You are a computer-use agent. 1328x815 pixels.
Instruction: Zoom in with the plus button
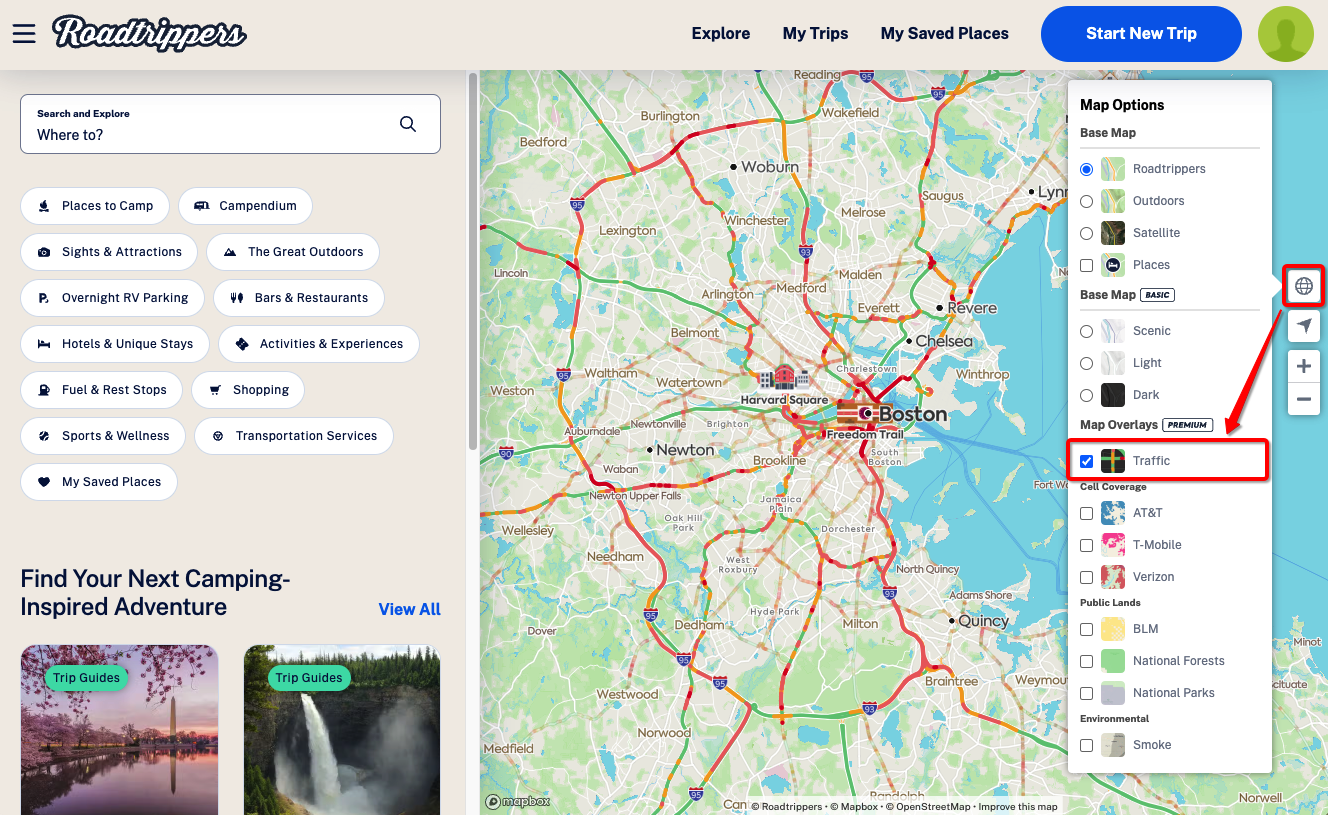pos(1303,367)
